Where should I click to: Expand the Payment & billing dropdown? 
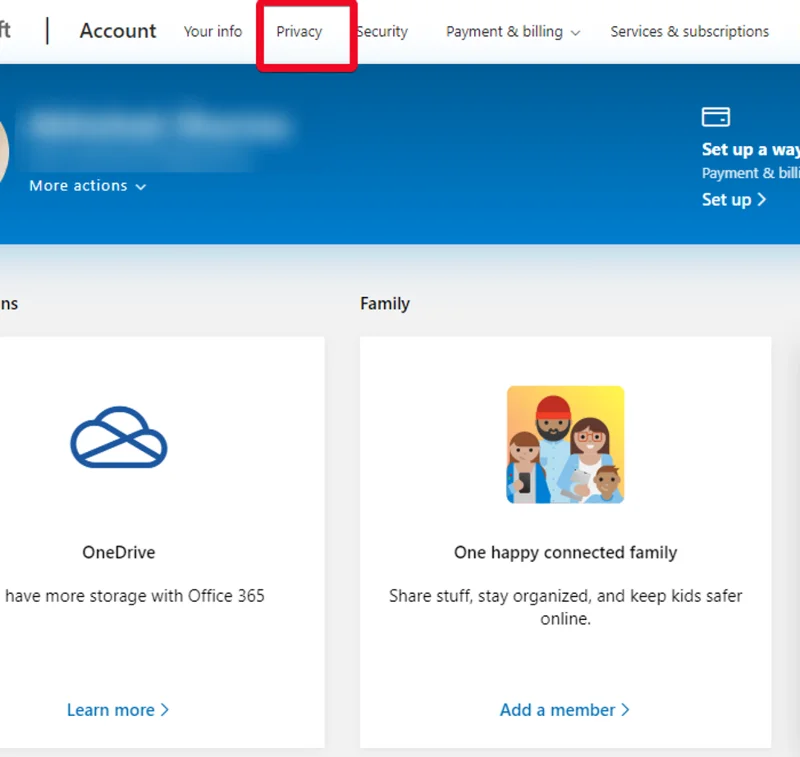[x=512, y=32]
